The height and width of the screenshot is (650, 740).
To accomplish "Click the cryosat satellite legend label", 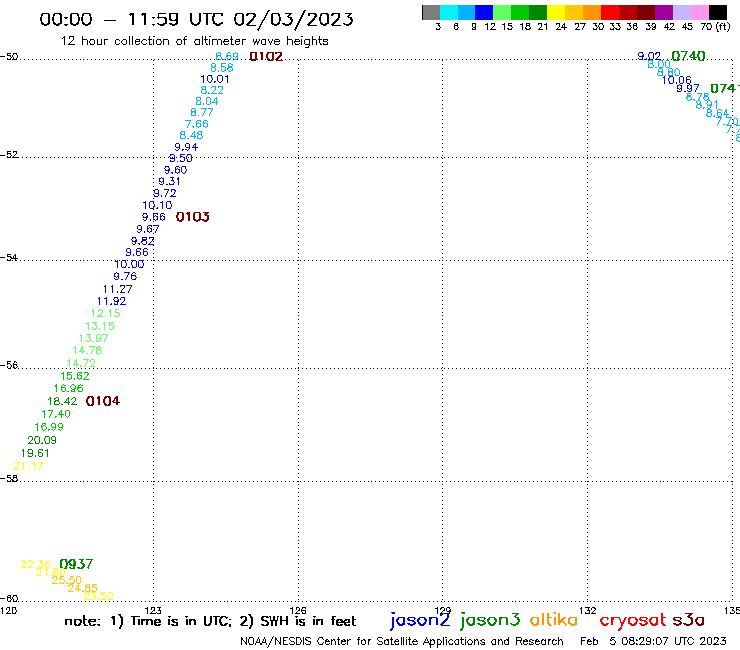I will point(633,621).
